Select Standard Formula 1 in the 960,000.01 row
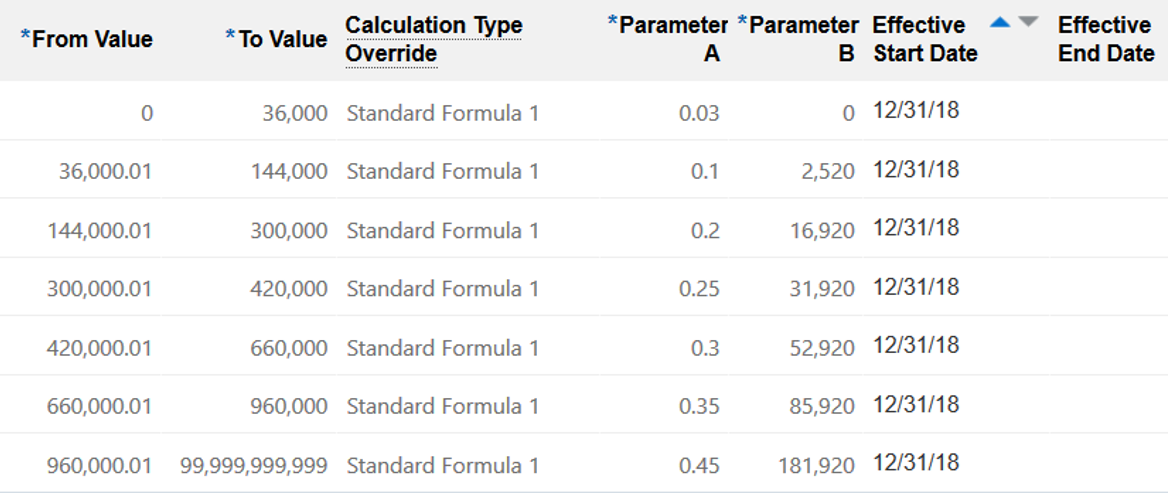 pyautogui.click(x=442, y=466)
